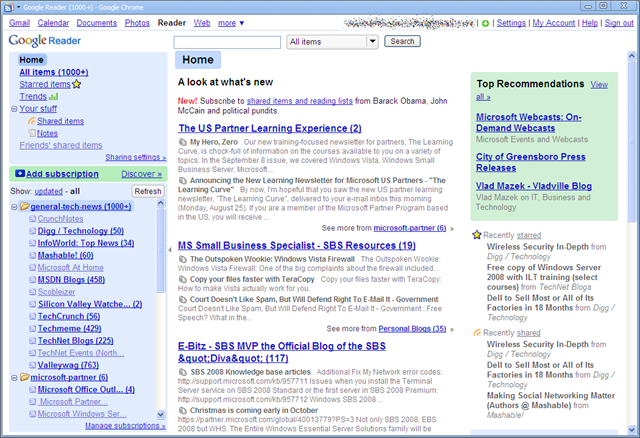The width and height of the screenshot is (640, 438).
Task: Click the feed icon next to Mashable!
Action: [33, 256]
